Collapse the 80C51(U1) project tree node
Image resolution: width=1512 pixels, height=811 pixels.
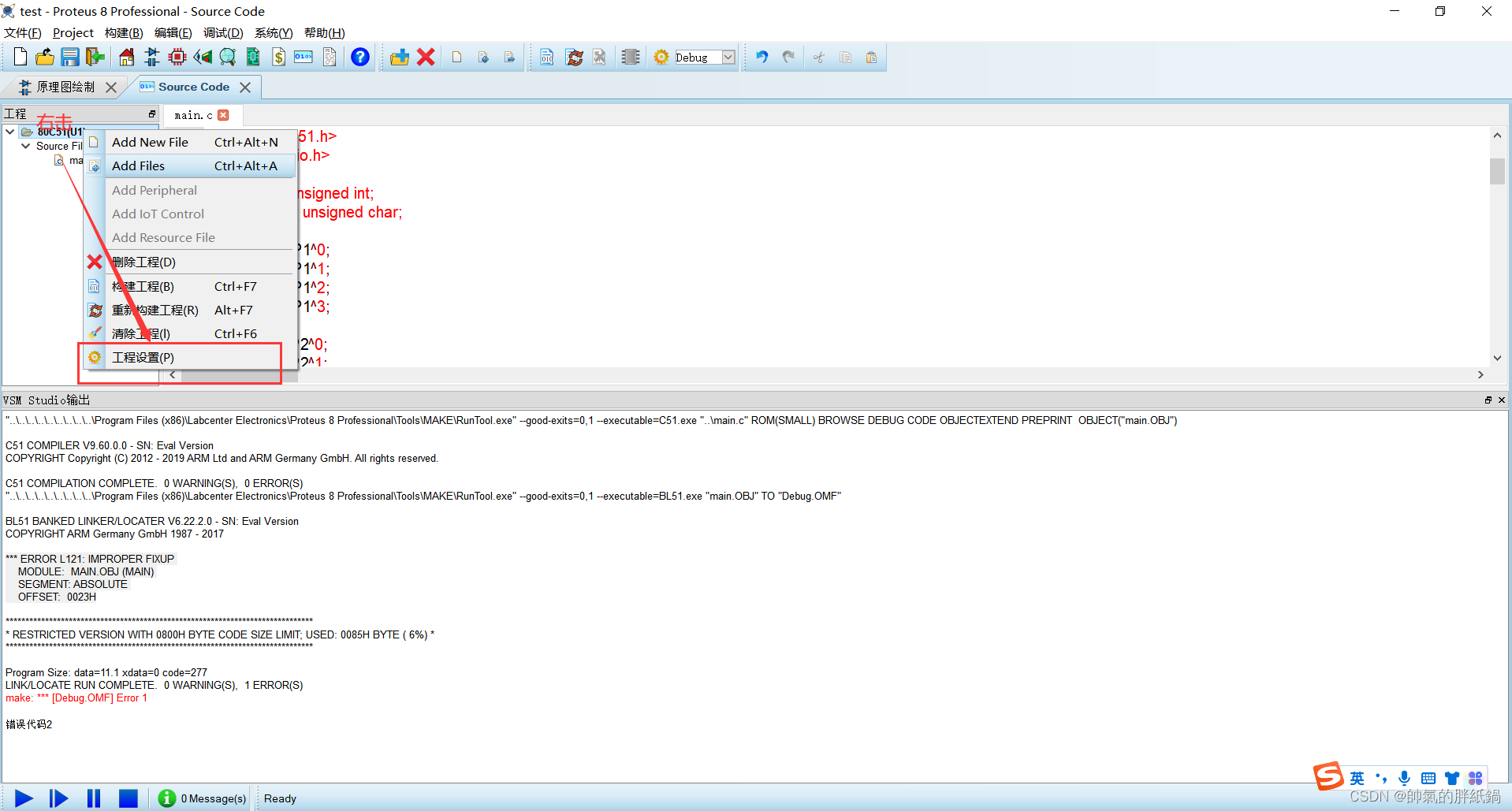pos(9,132)
